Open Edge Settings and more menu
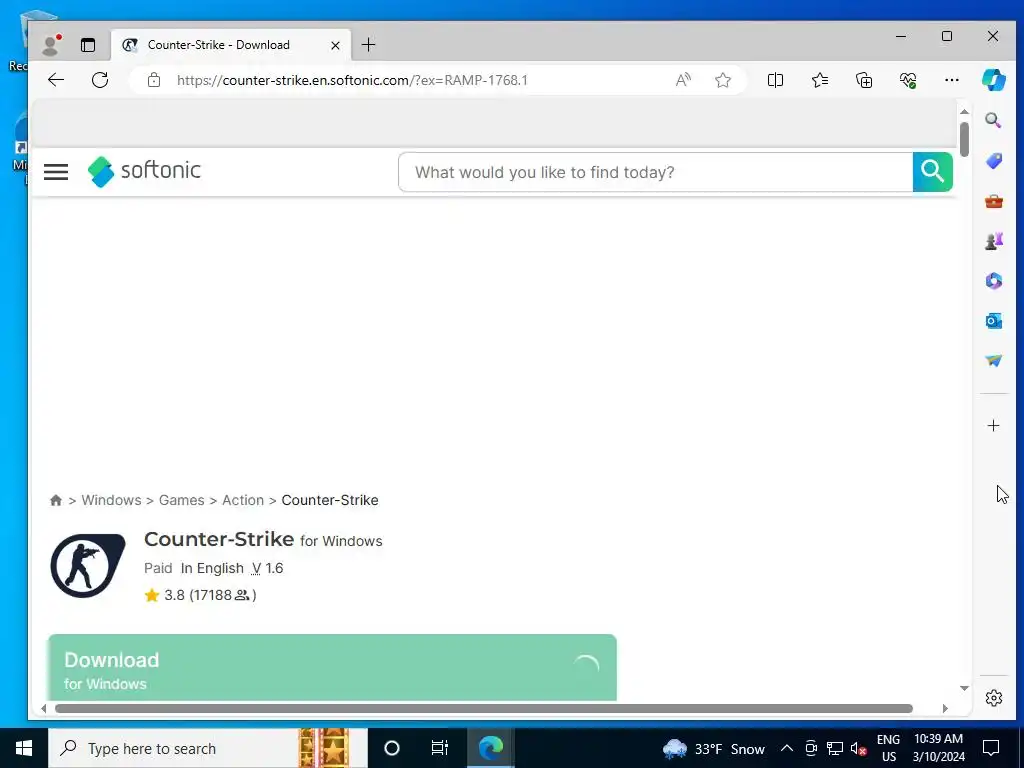The image size is (1024, 768). (x=952, y=80)
